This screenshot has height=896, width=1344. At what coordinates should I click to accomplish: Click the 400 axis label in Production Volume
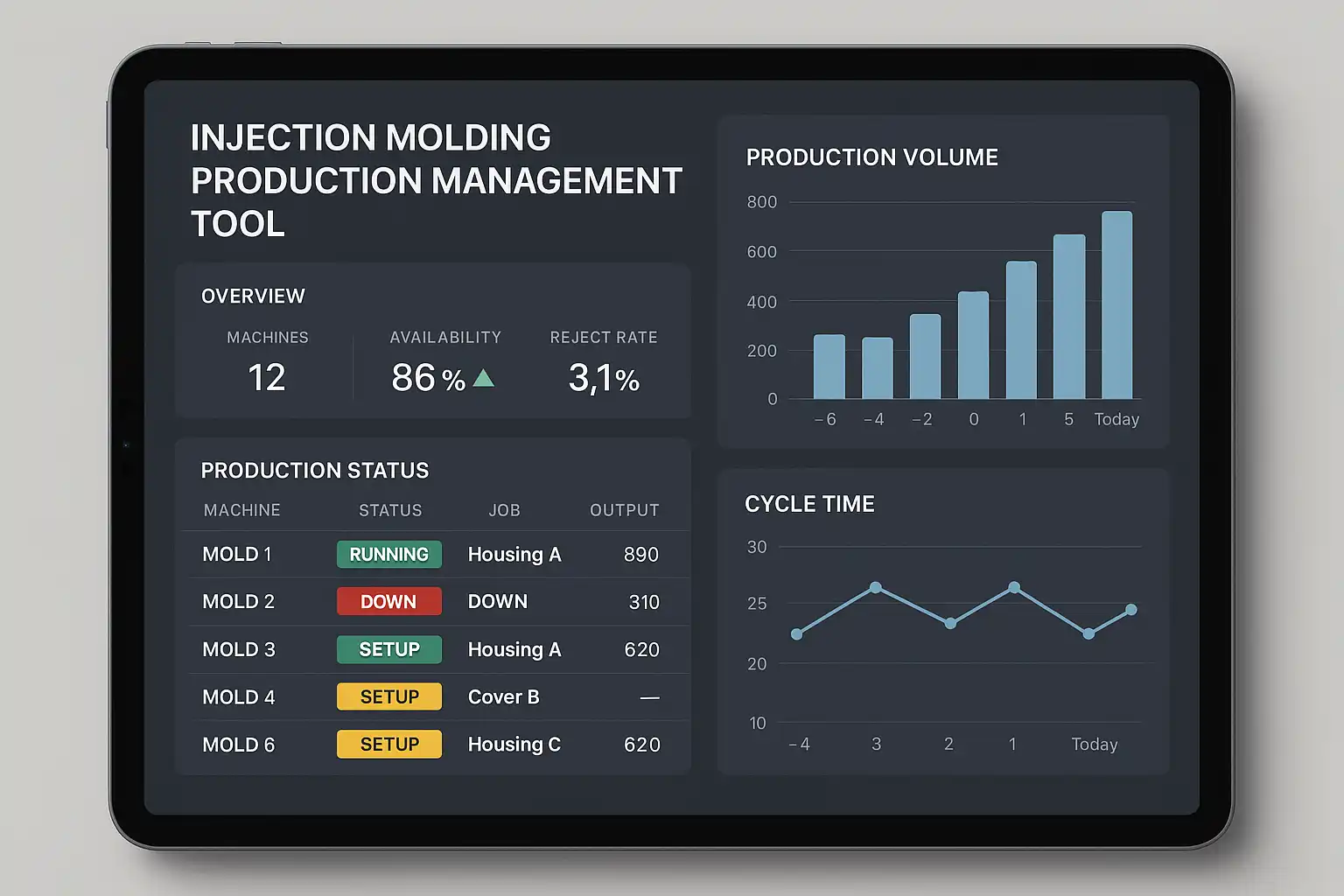762,302
